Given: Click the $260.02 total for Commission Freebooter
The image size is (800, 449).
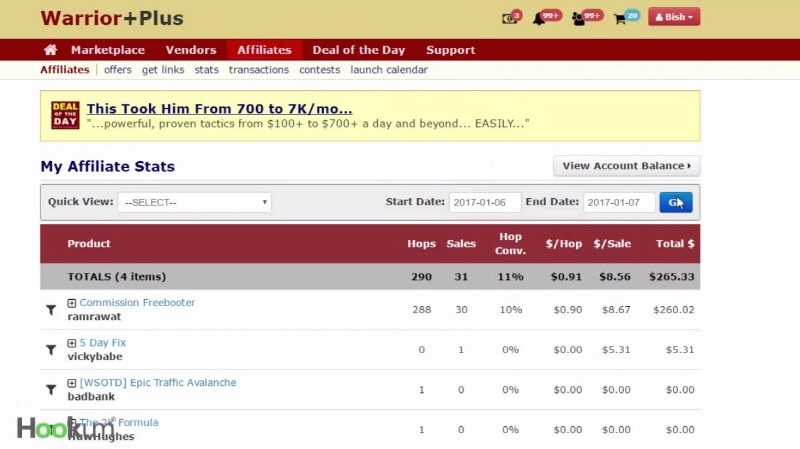Looking at the screenshot, I should 673,310.
